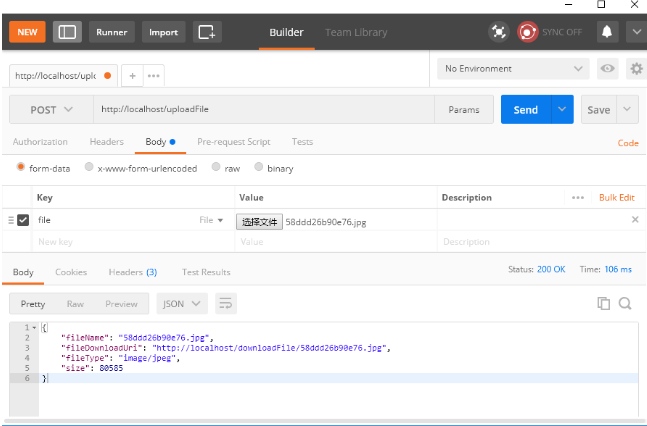Open the request Headers tab
This screenshot has height=426, width=647.
(x=106, y=142)
